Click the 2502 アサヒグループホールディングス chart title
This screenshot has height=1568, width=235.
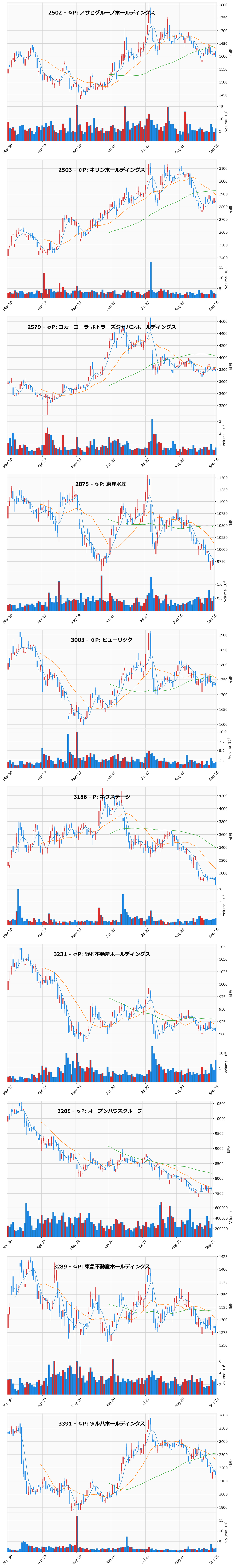(102, 13)
